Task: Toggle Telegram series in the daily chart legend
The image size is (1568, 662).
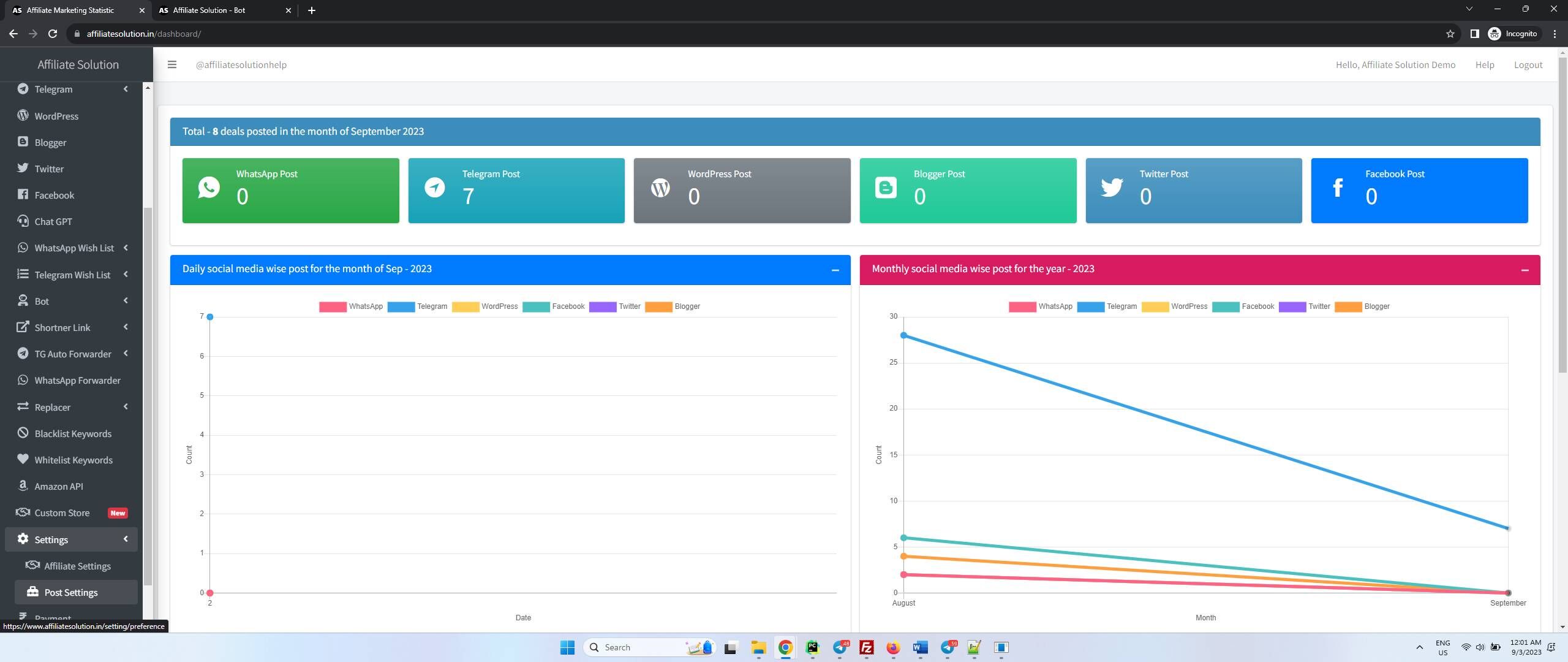Action: (418, 306)
